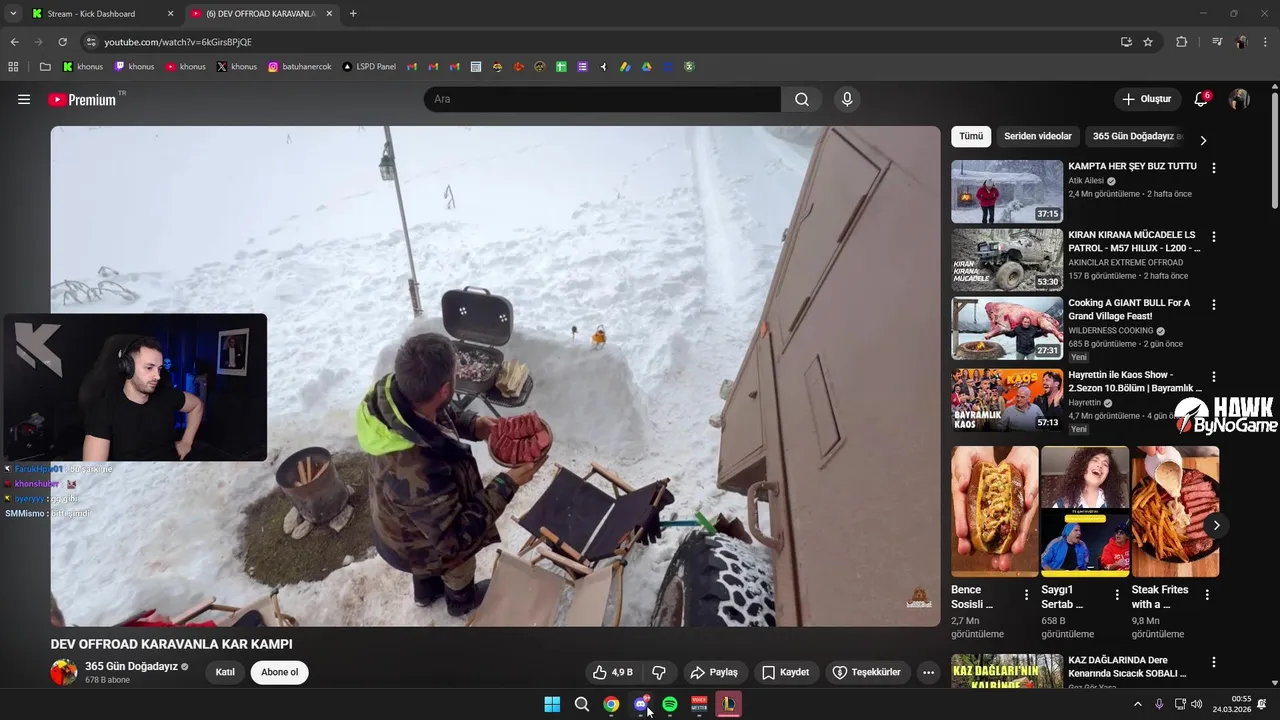This screenshot has width=1280, height=720.
Task: Play the main video player
Action: [496, 376]
